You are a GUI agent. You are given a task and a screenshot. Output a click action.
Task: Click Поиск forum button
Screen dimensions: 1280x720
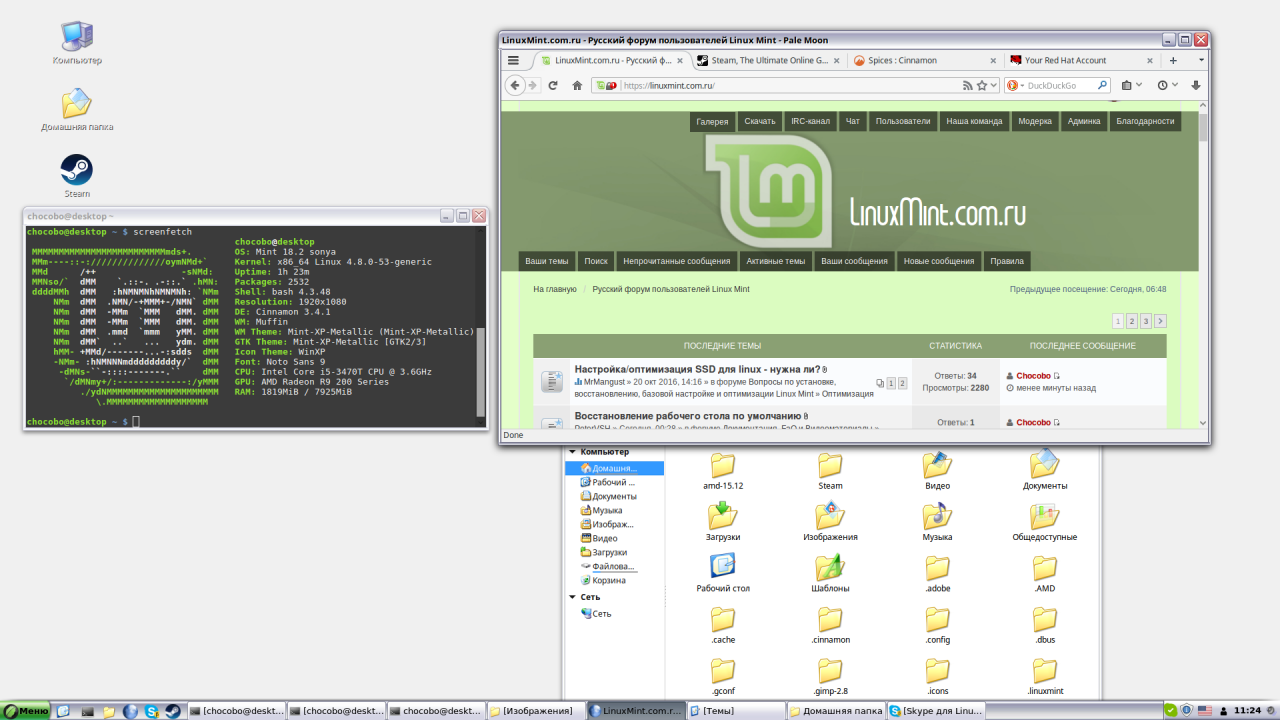point(596,261)
